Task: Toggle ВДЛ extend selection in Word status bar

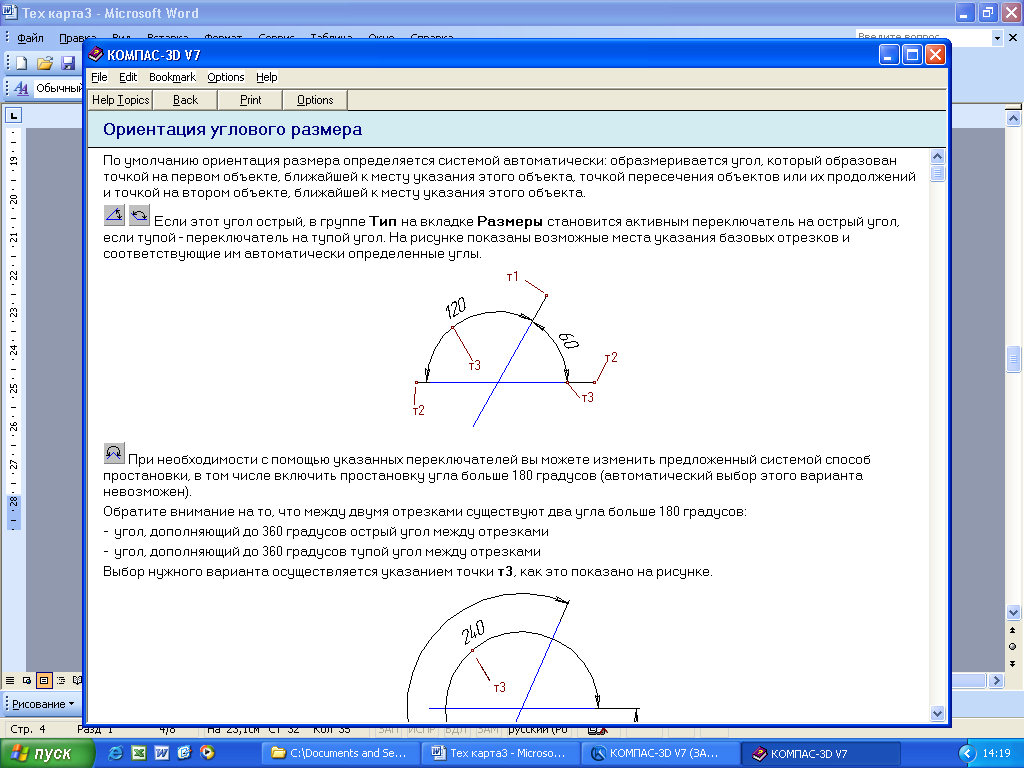Action: (455, 729)
